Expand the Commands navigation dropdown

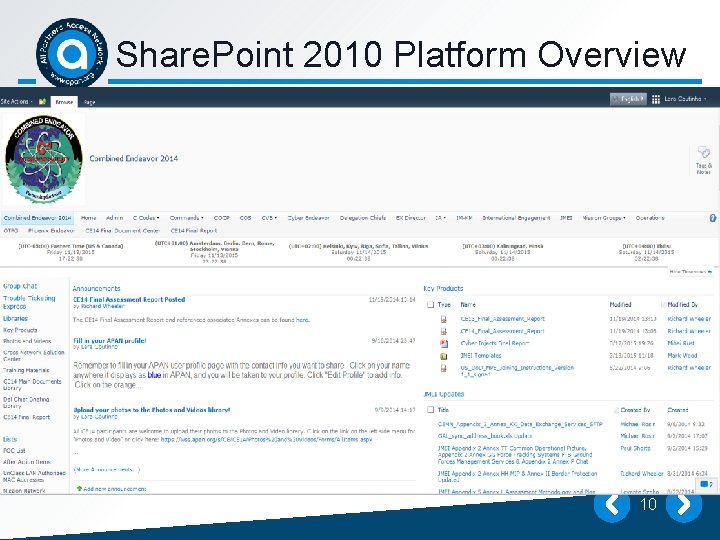click(186, 218)
